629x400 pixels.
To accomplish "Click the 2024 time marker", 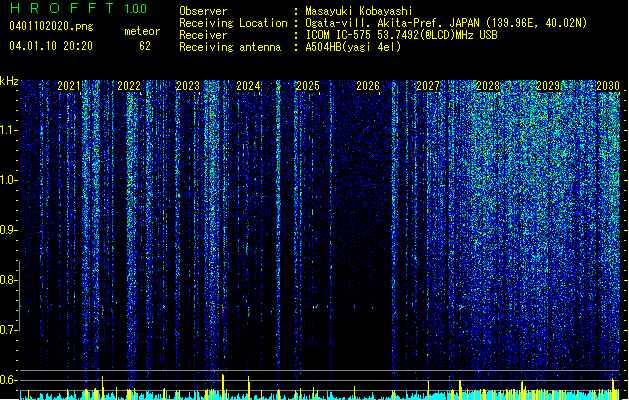I will point(248,86).
